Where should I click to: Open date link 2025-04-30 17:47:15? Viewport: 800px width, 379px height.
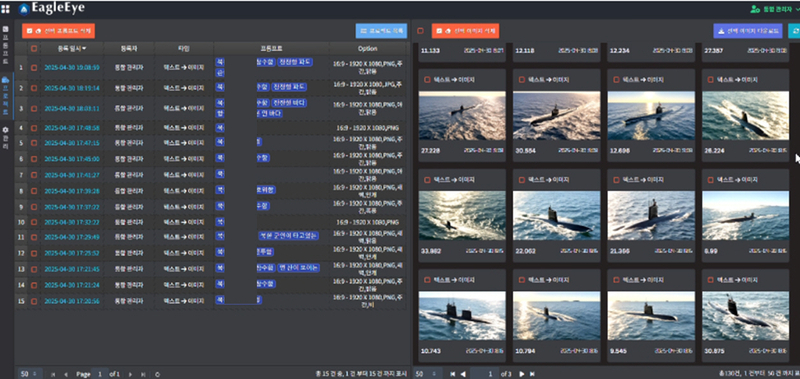click(x=72, y=143)
